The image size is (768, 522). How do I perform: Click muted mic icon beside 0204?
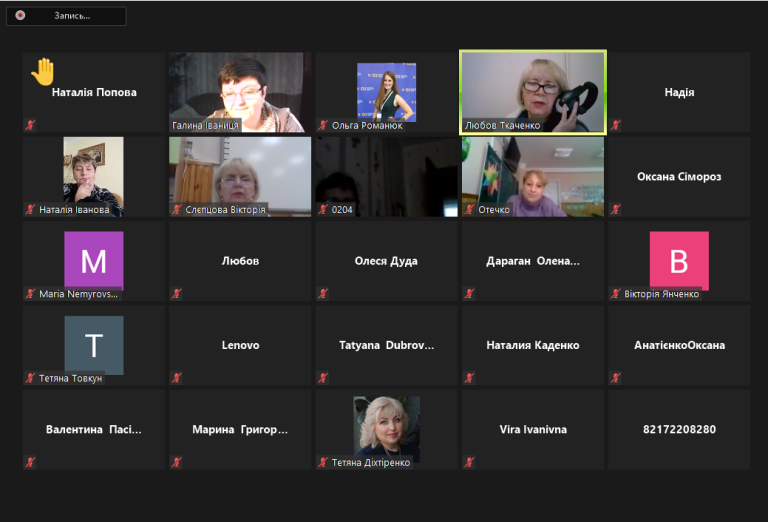(323, 210)
